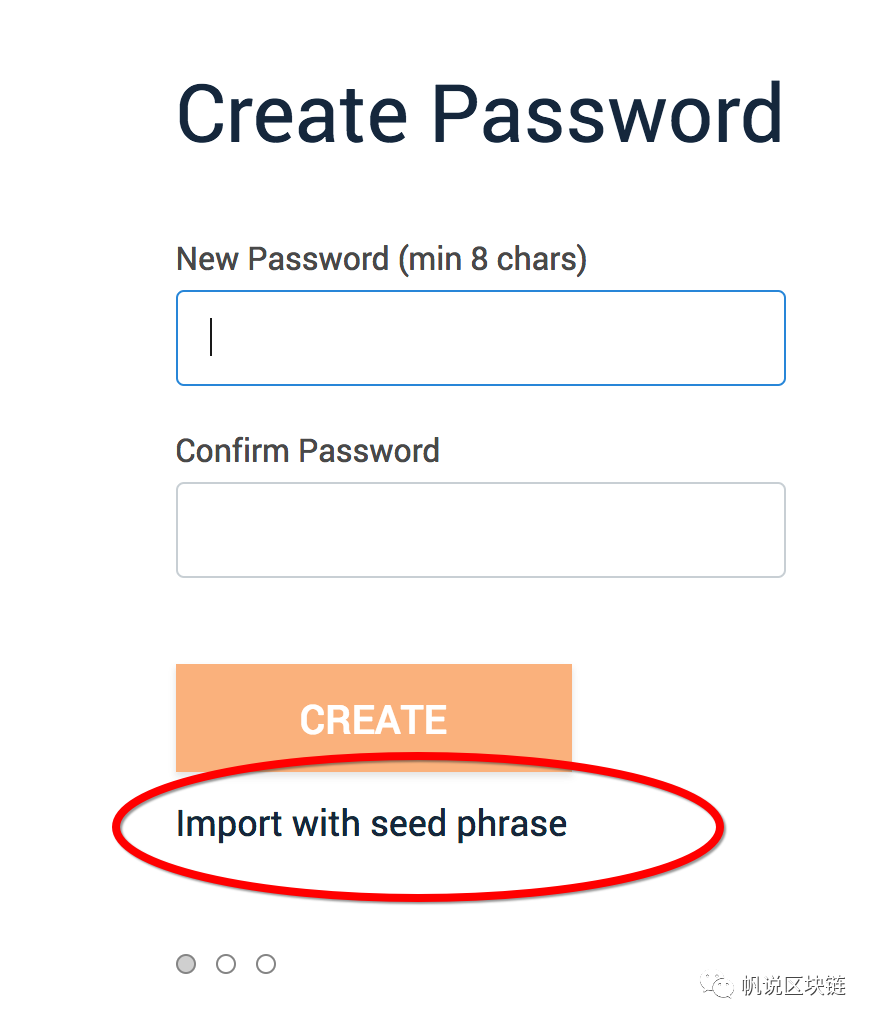The height and width of the screenshot is (1024, 874).
Task: Select the third step indicator dot
Action: point(266,964)
